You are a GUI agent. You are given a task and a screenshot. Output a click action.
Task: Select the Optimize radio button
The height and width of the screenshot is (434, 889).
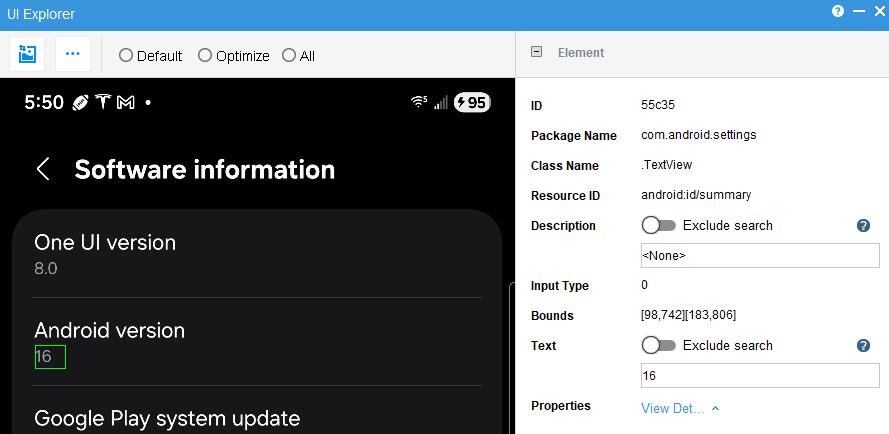pos(205,56)
